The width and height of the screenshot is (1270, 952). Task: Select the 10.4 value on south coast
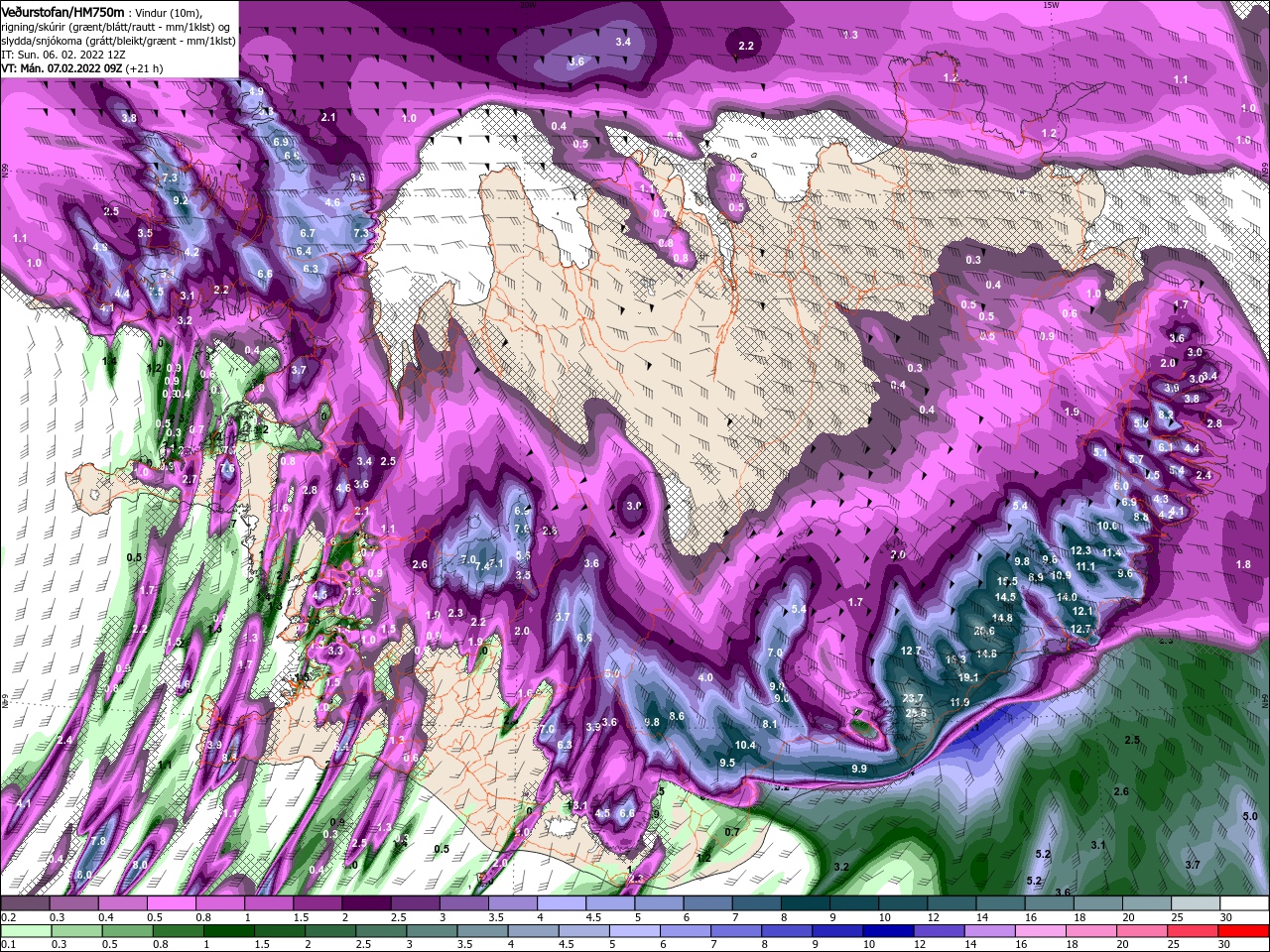click(x=745, y=745)
